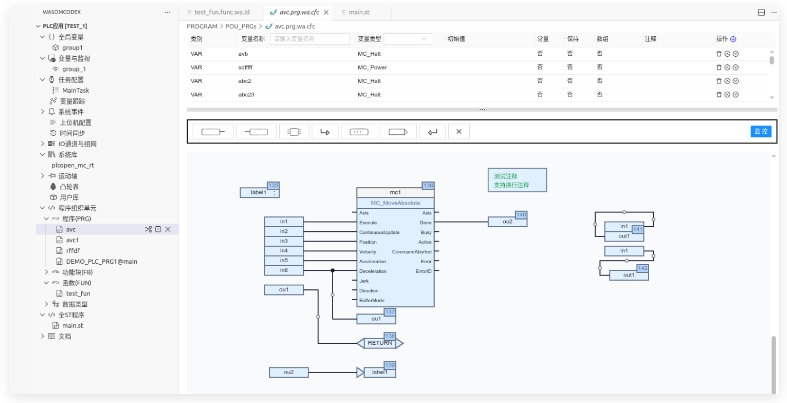Click the jump element toolbar icon
787x403 pixels.
point(323,131)
